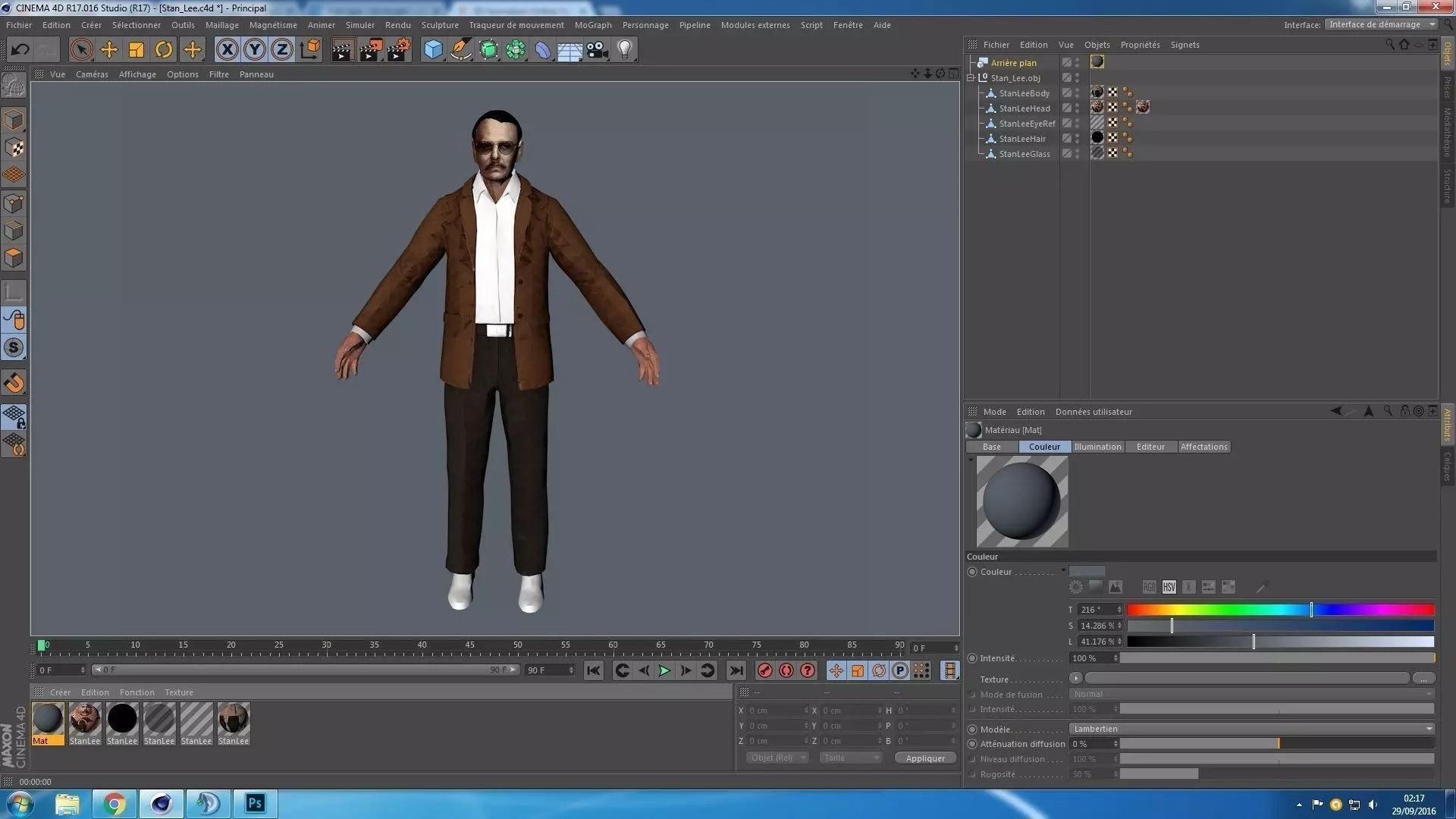Click the Undo arrow icon
Screen dimensions: 1456x819
point(20,50)
